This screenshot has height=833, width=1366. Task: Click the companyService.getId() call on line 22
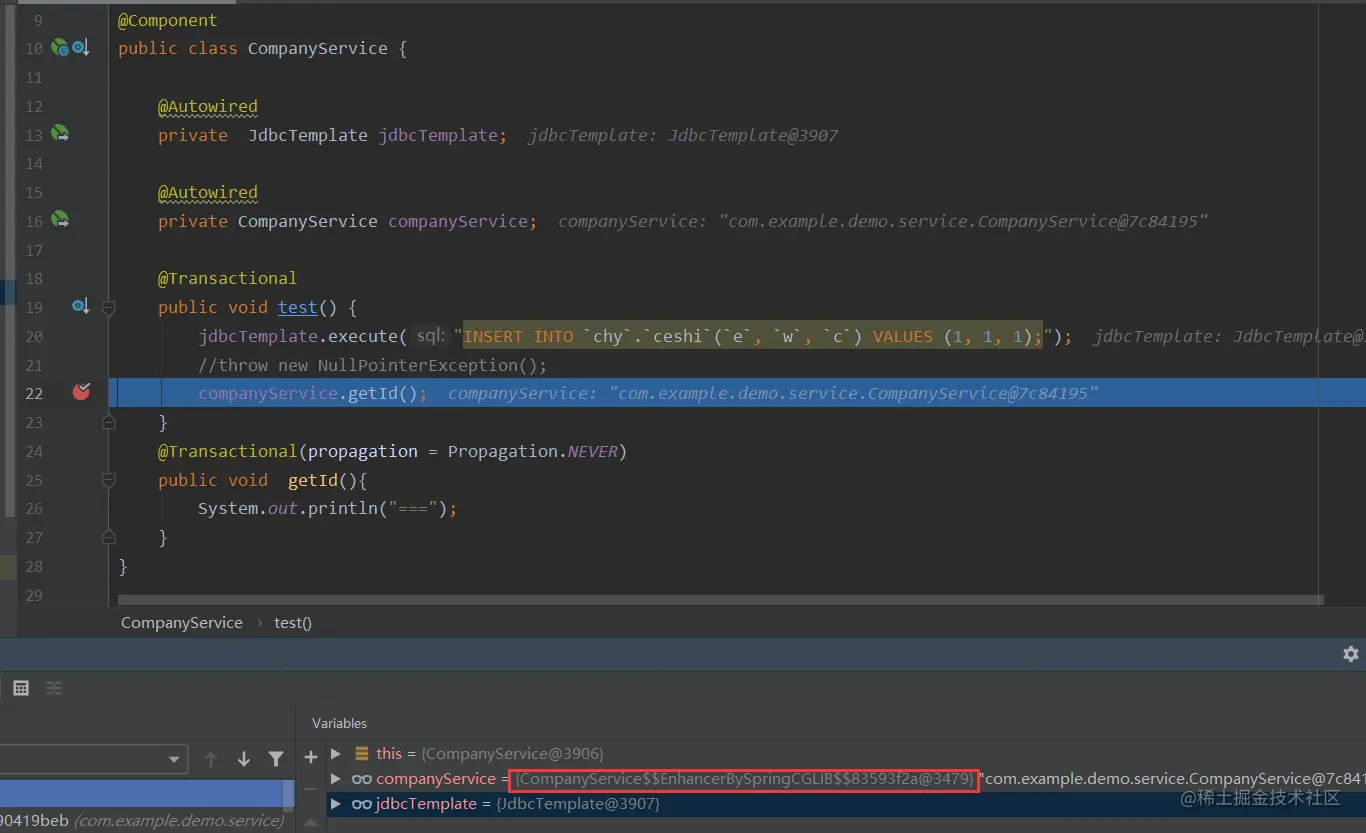(x=307, y=393)
